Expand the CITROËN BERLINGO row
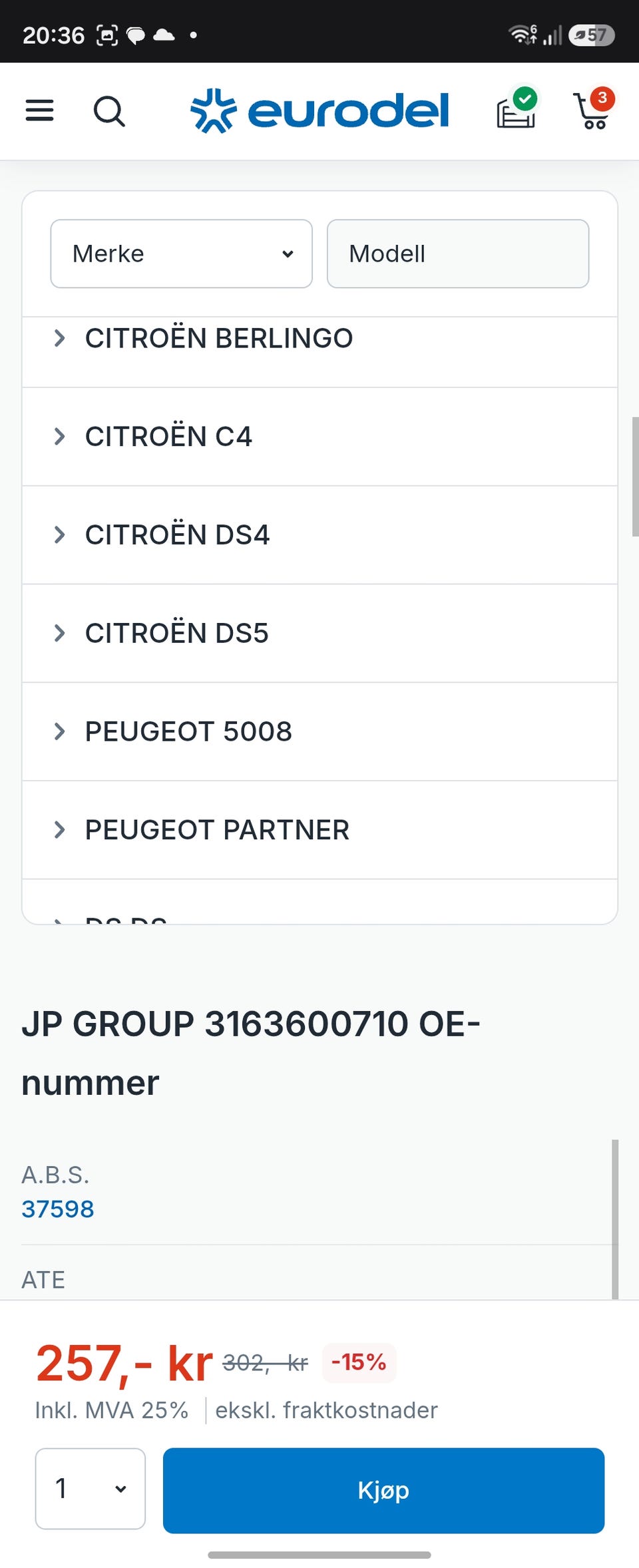This screenshot has height=1568, width=639. point(319,339)
